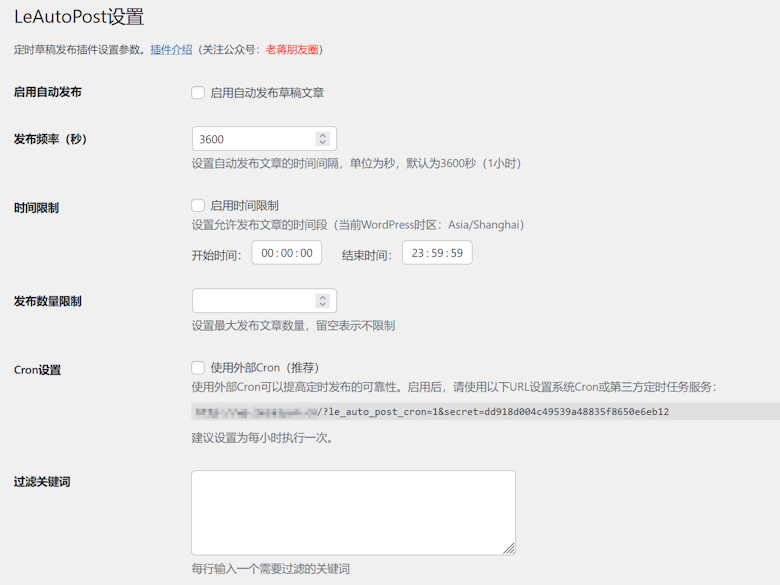Screen dimensions: 780x585
Task: Click the stepper arrows in 发布数量限制 field
Action: click(x=322, y=301)
